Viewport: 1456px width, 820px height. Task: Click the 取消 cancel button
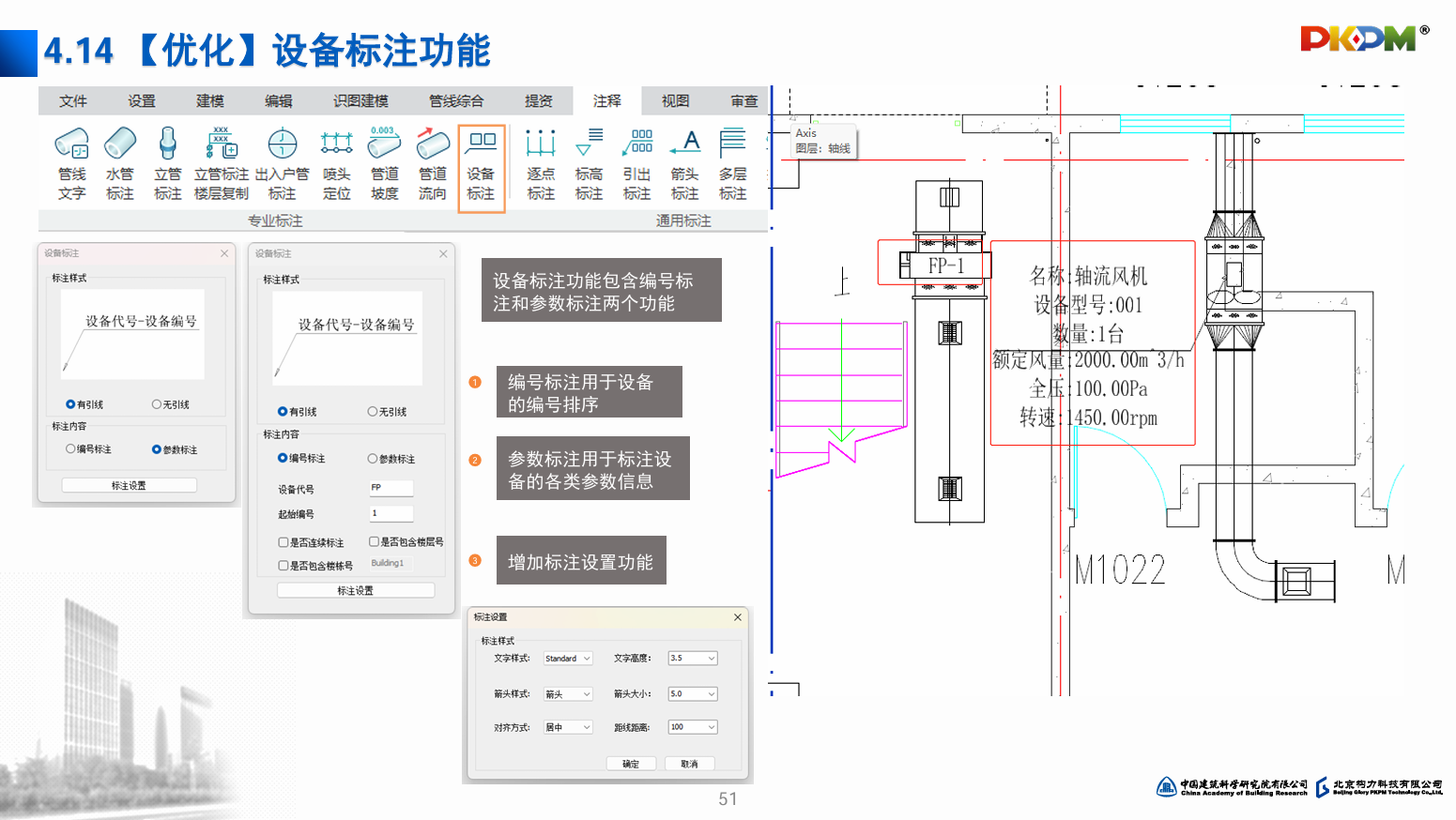click(x=689, y=764)
